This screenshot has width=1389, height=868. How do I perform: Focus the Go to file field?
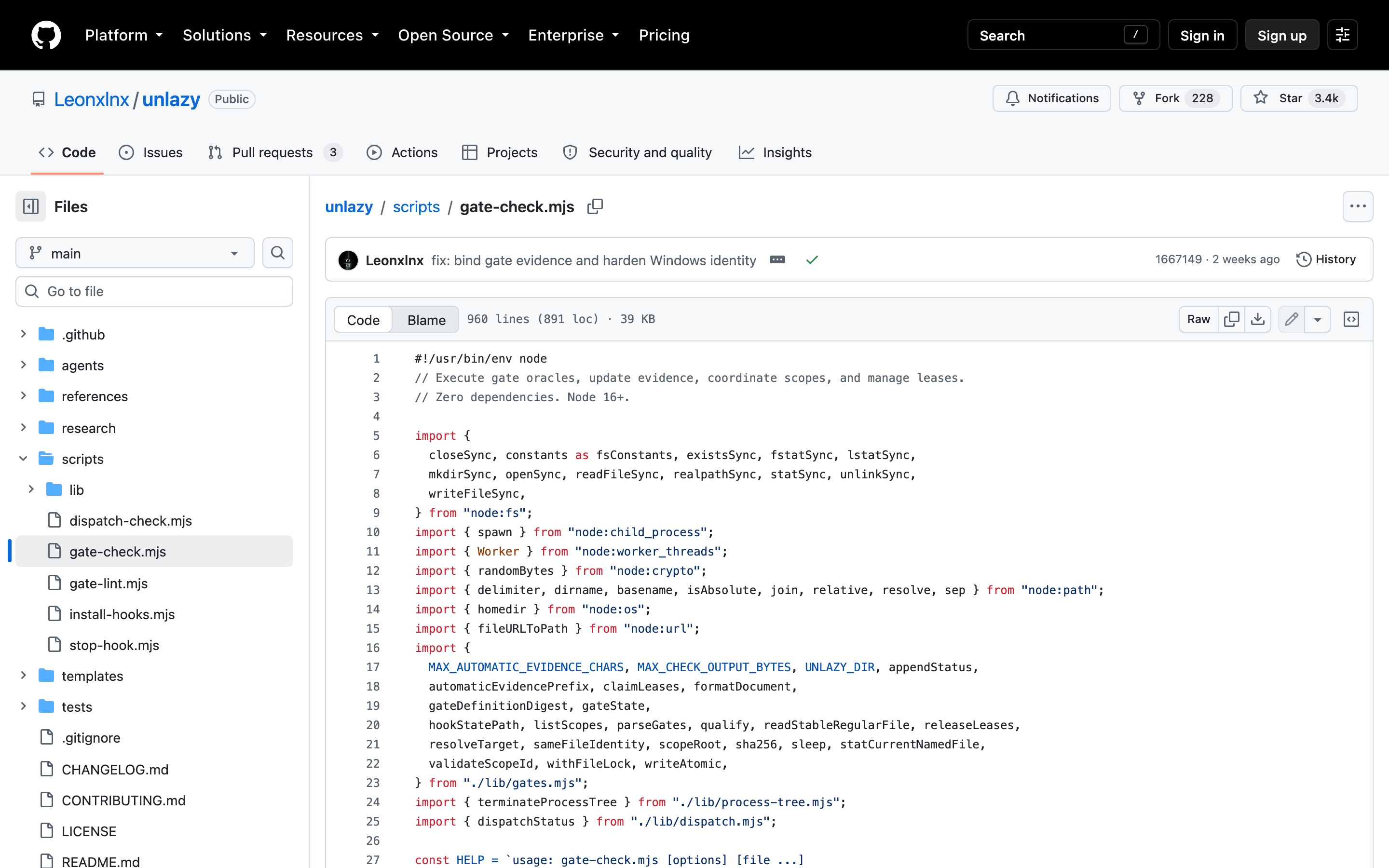click(154, 291)
